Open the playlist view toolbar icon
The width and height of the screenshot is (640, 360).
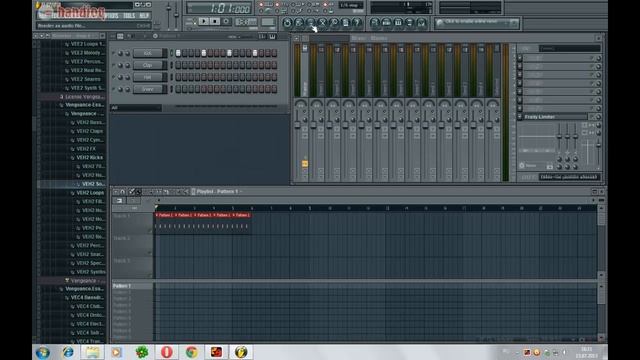(375, 23)
